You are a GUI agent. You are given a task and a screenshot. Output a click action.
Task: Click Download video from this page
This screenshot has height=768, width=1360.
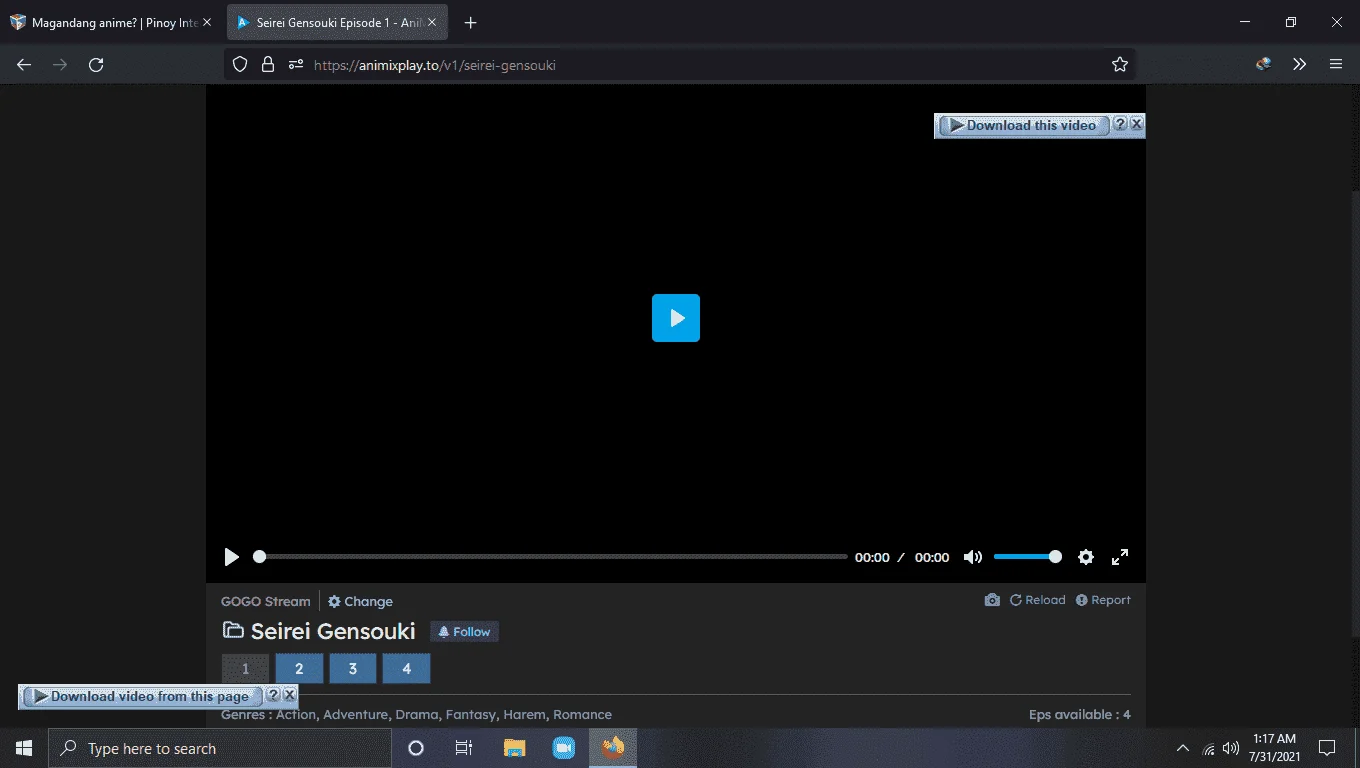click(x=142, y=696)
